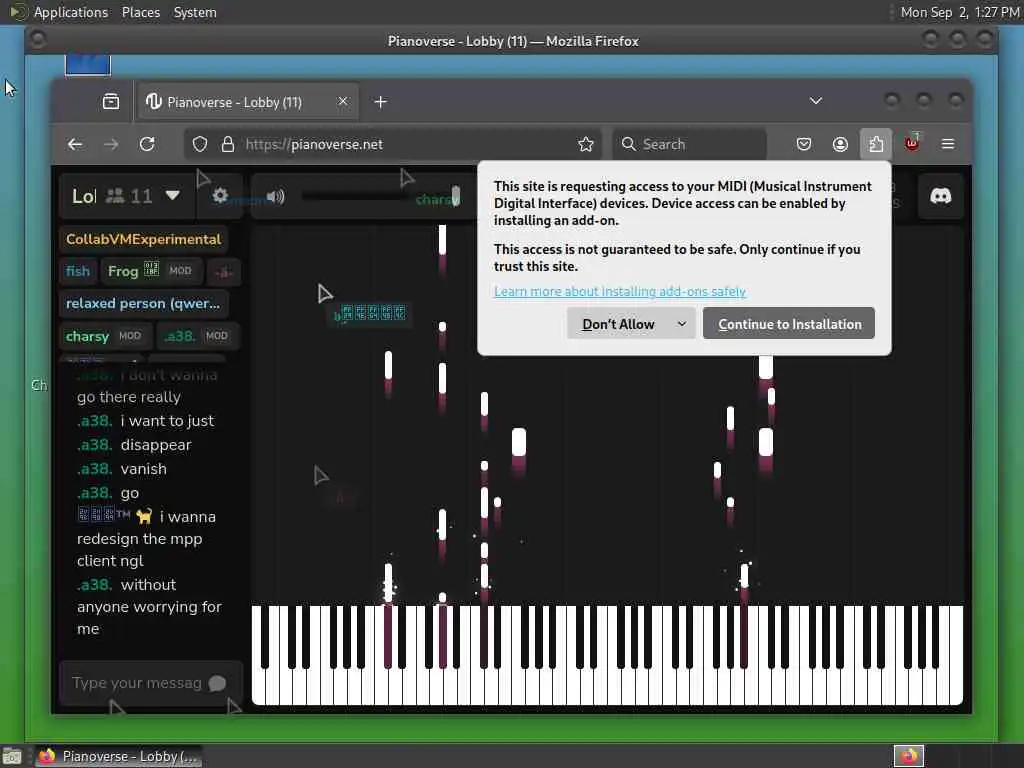Click chat message 'disappear'

pyautogui.click(x=155, y=445)
